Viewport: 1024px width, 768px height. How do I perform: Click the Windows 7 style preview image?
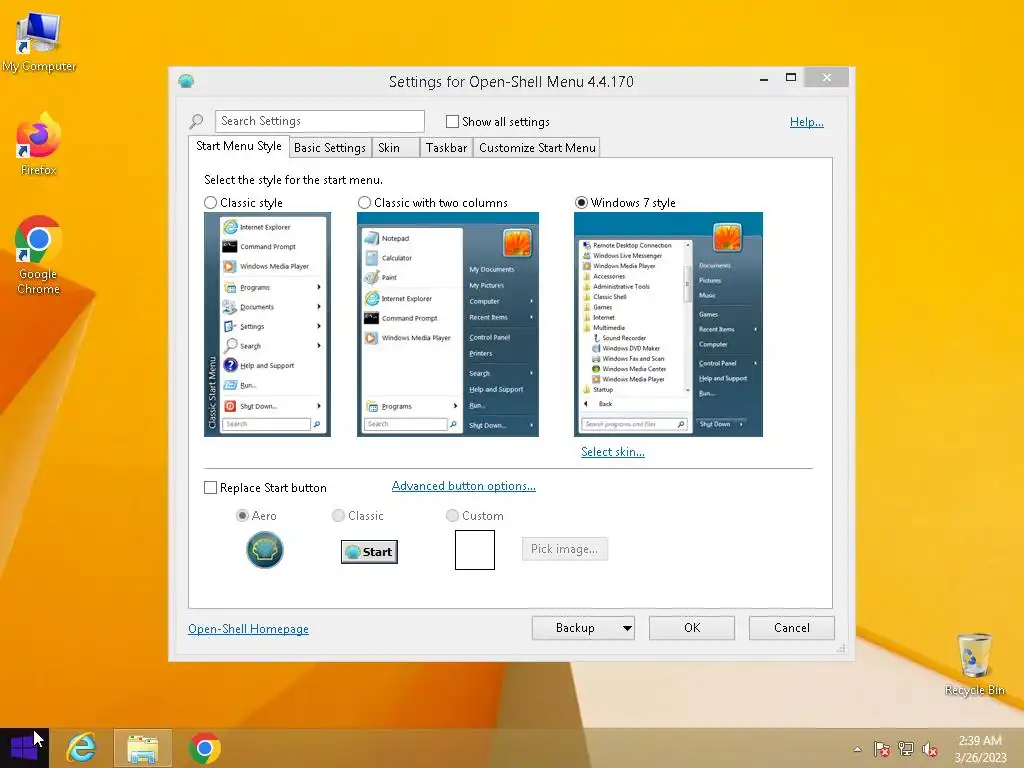coord(668,325)
